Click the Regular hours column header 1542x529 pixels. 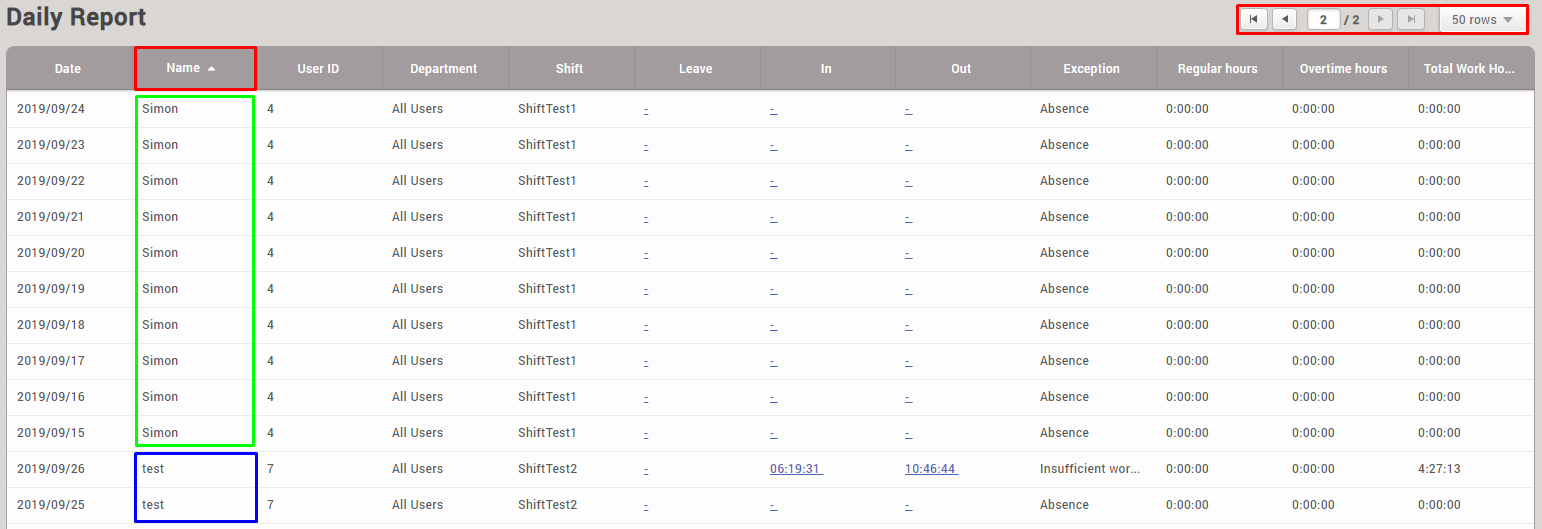[x=1217, y=69]
